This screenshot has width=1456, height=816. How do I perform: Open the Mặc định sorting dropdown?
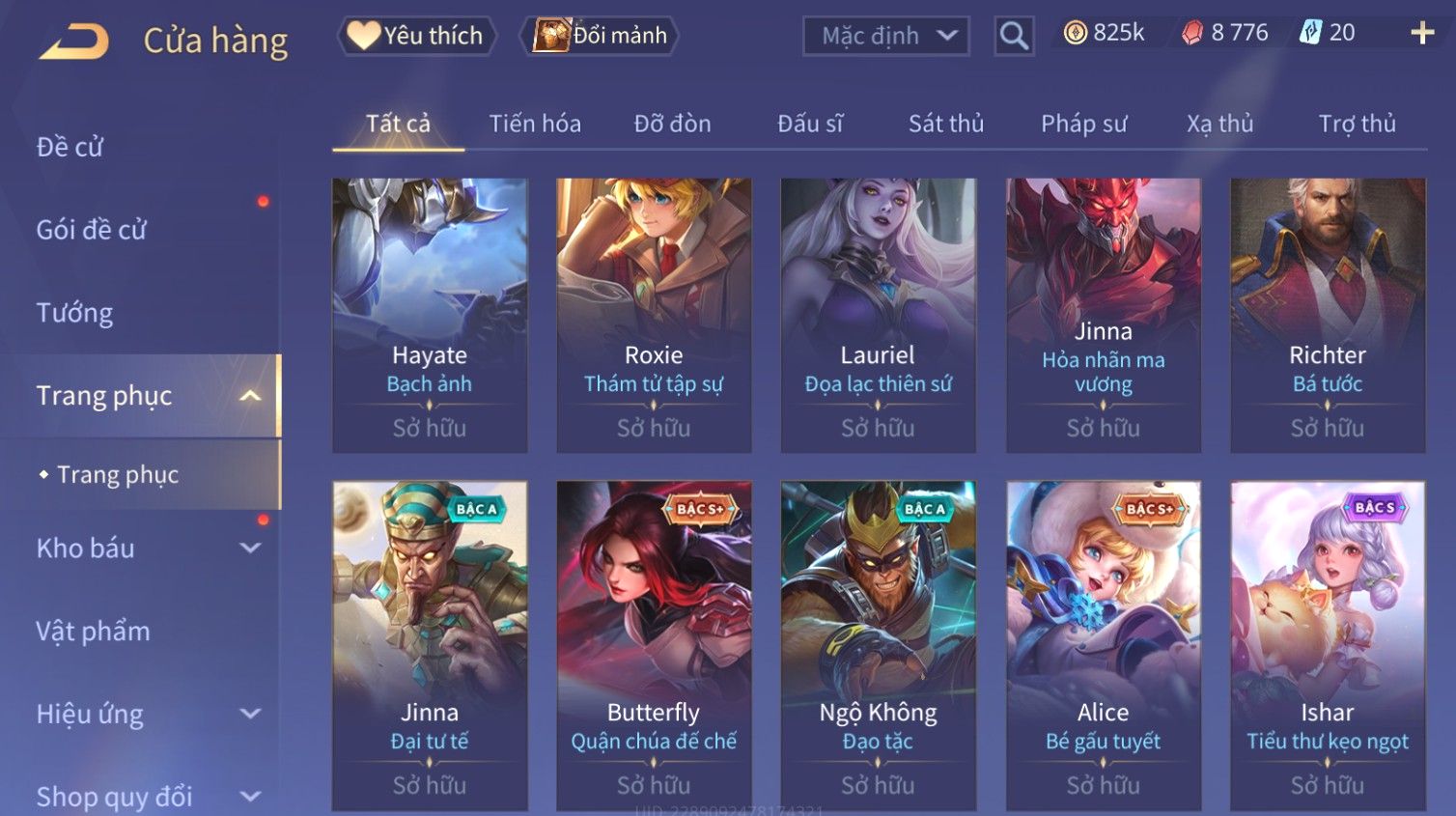(886, 36)
